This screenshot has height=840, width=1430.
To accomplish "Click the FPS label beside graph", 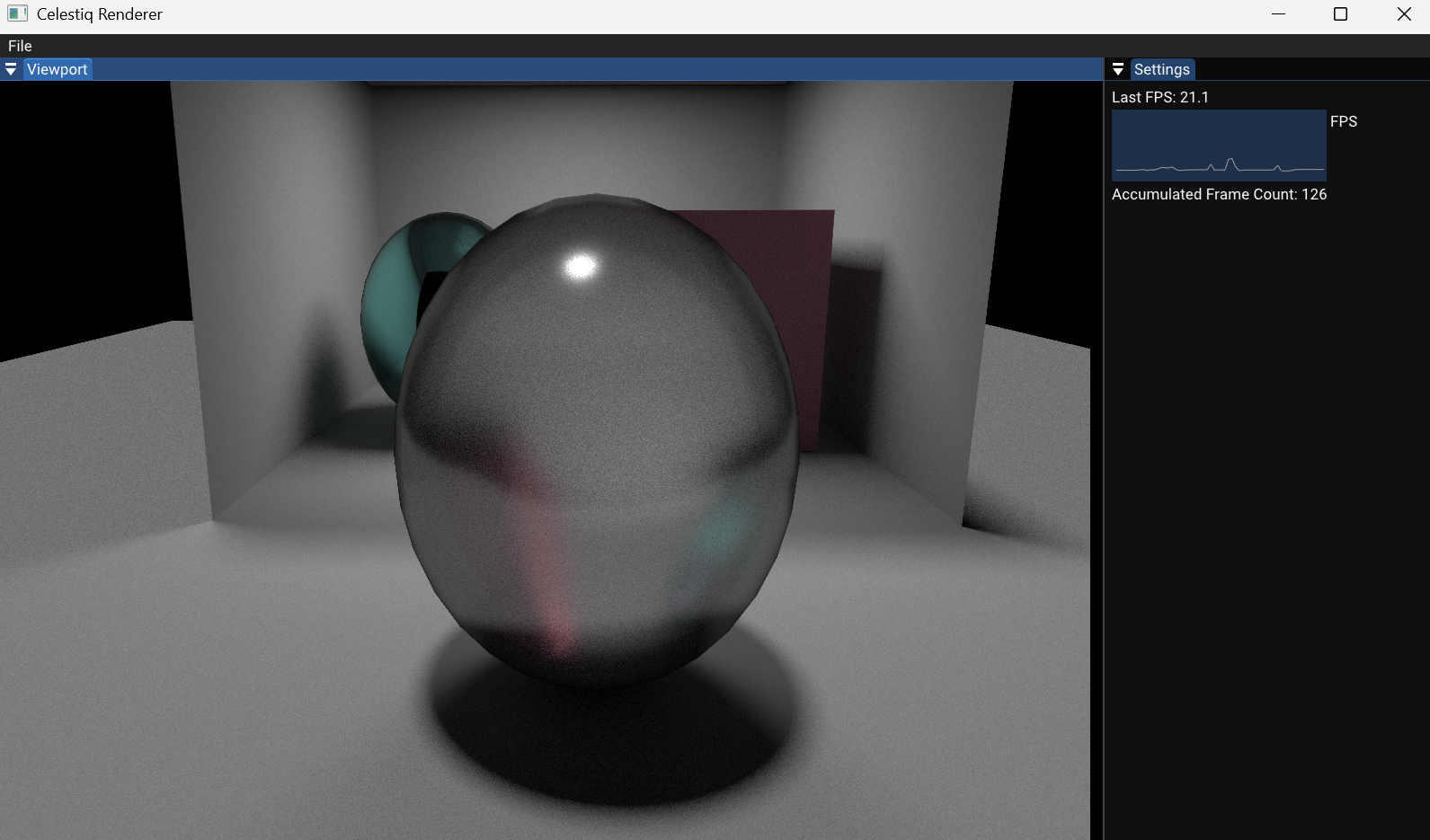I will 1343,121.
